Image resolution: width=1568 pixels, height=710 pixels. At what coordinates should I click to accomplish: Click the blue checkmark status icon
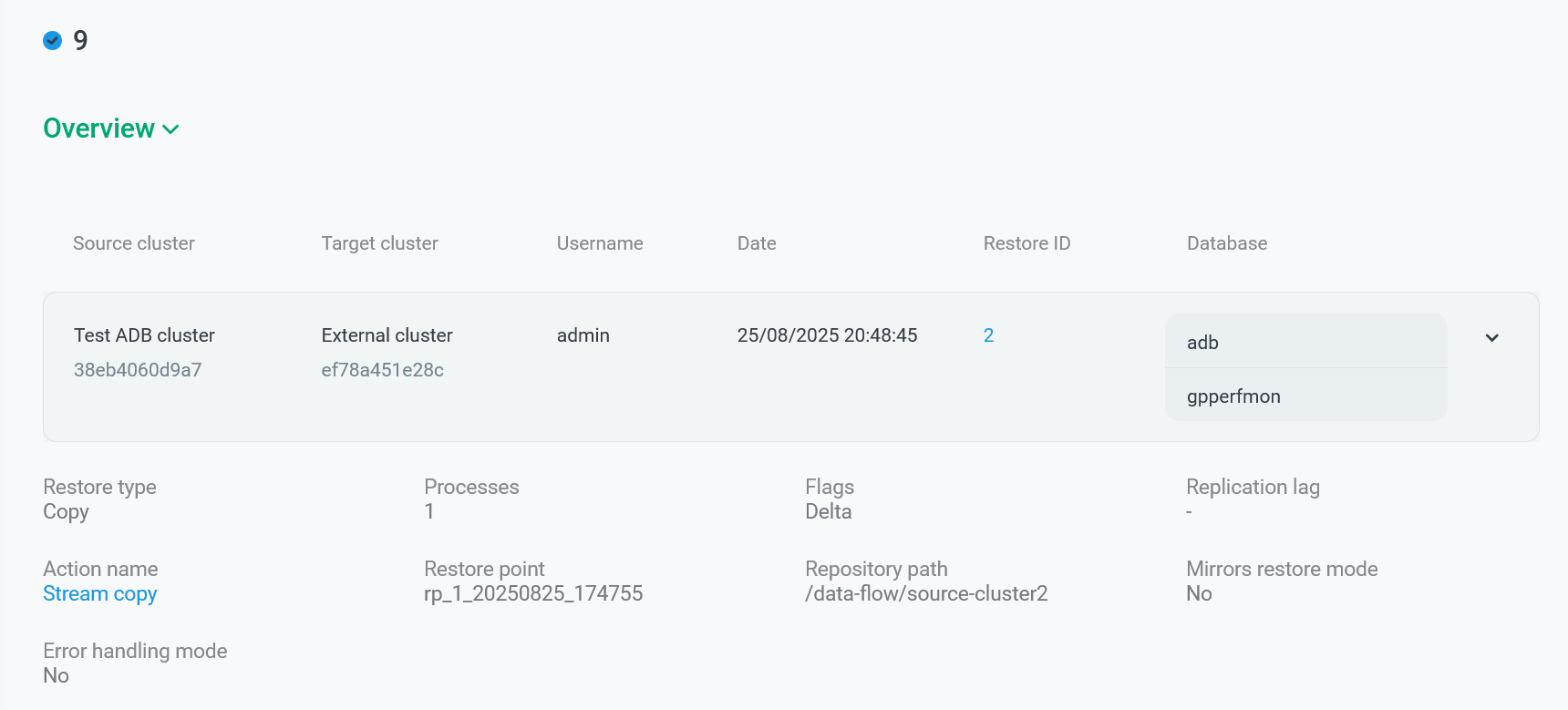point(53,40)
